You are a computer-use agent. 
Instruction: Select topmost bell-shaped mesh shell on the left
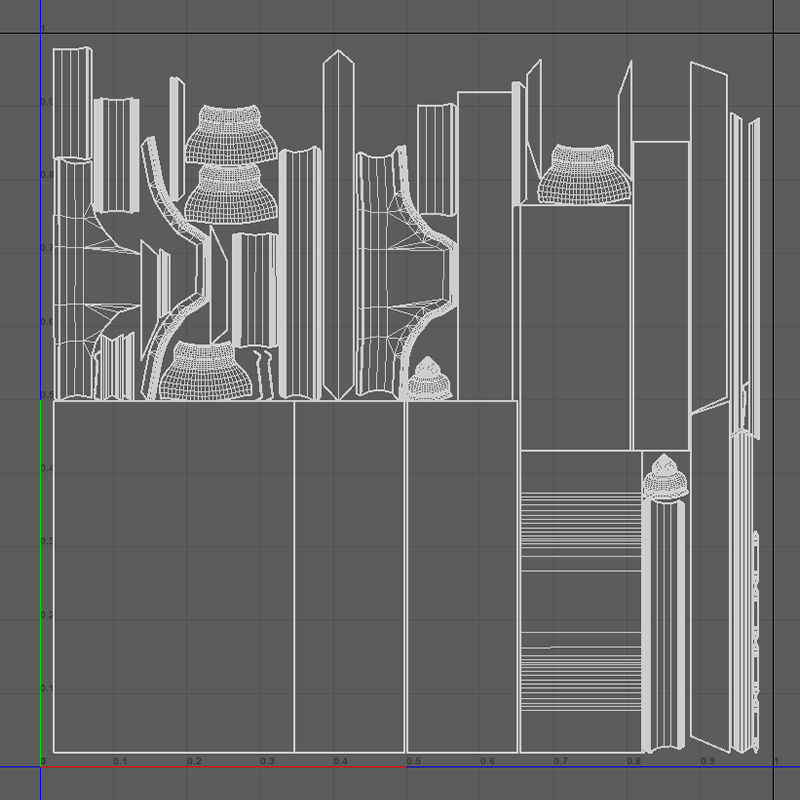231,134
